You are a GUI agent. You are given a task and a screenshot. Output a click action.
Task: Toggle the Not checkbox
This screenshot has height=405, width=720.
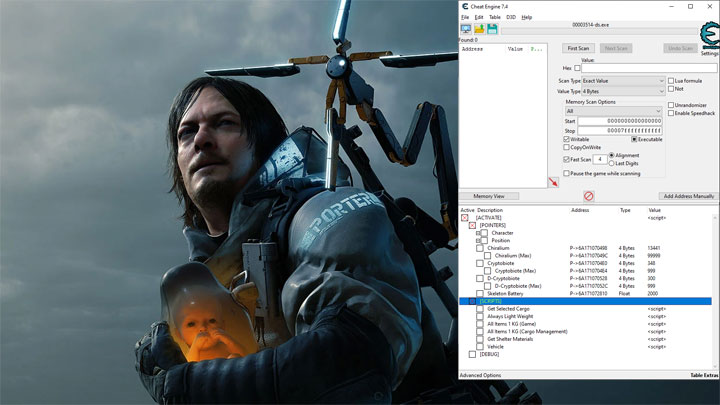pos(671,89)
